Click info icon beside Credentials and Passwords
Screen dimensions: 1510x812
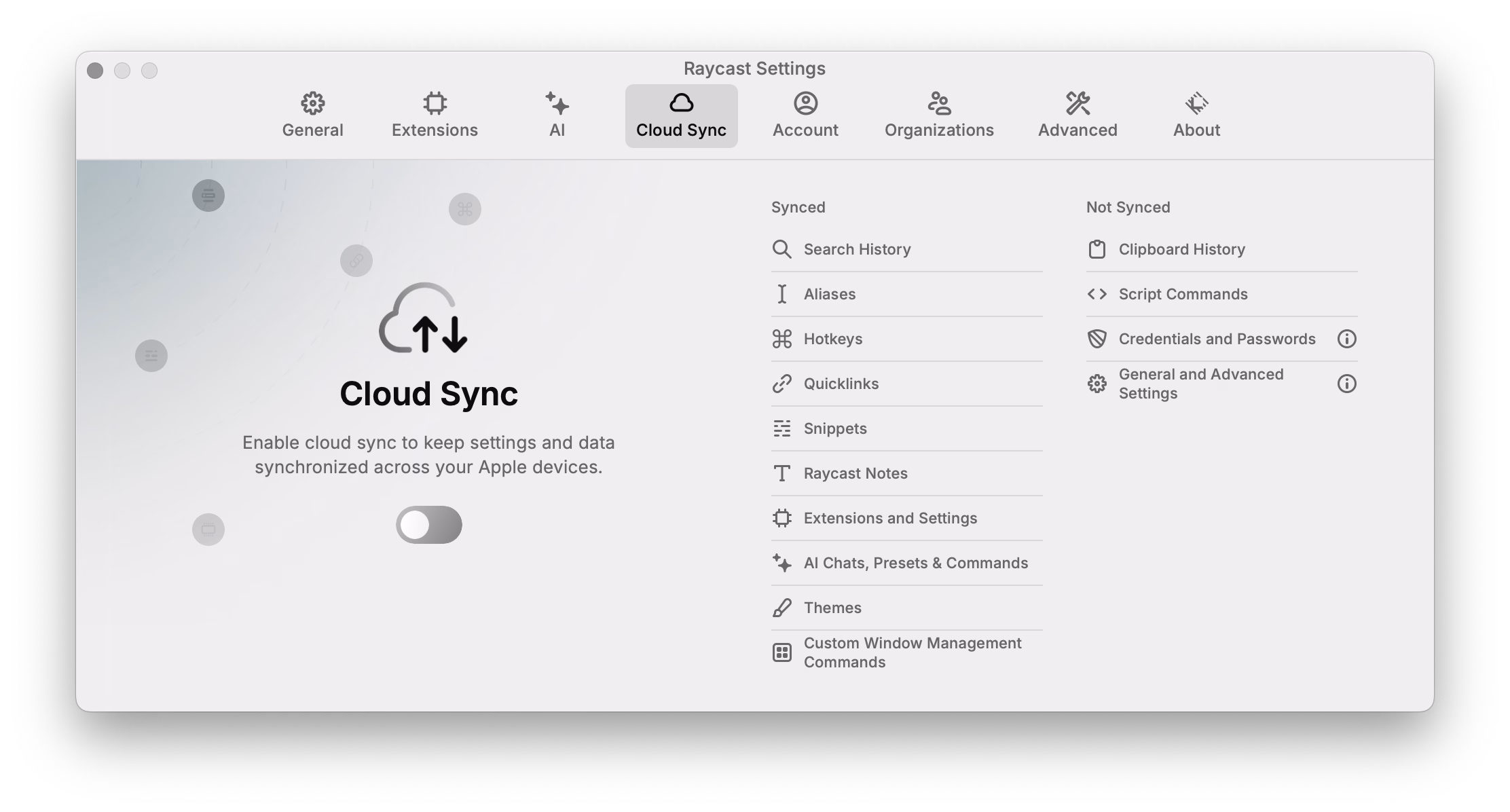click(1346, 339)
